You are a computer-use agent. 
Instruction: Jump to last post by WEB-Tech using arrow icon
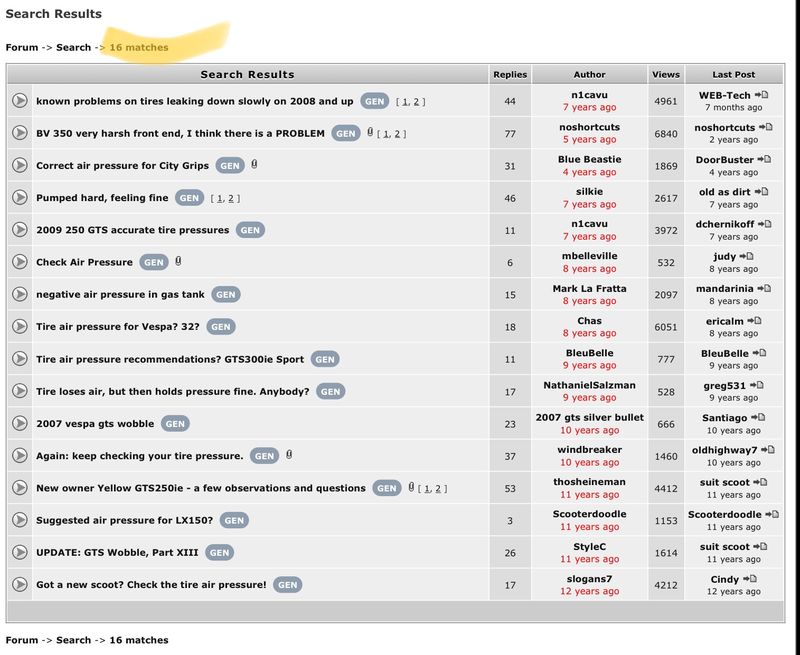[761, 95]
